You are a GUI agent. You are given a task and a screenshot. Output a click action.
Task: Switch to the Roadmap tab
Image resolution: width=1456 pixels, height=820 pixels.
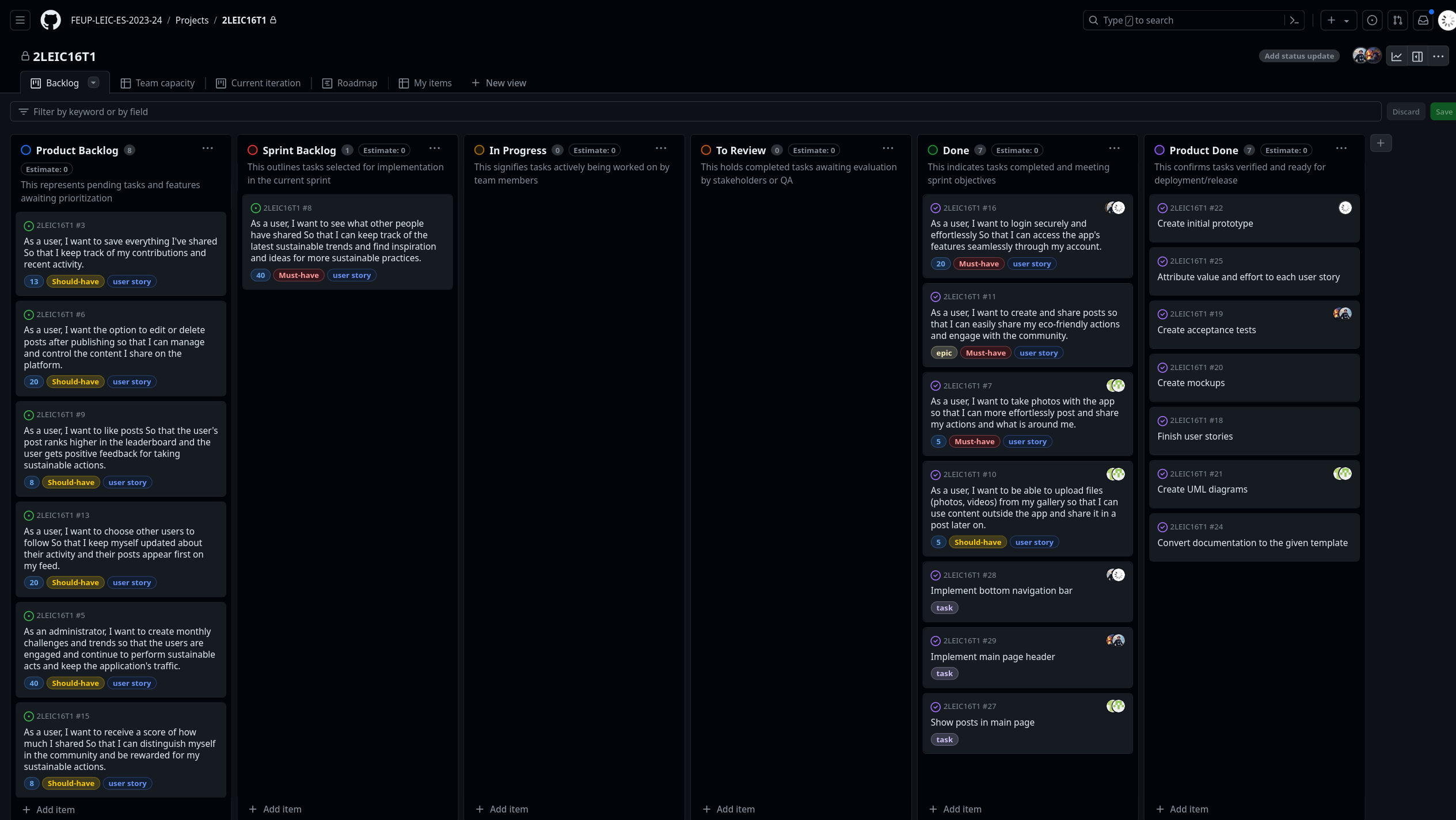click(x=349, y=83)
